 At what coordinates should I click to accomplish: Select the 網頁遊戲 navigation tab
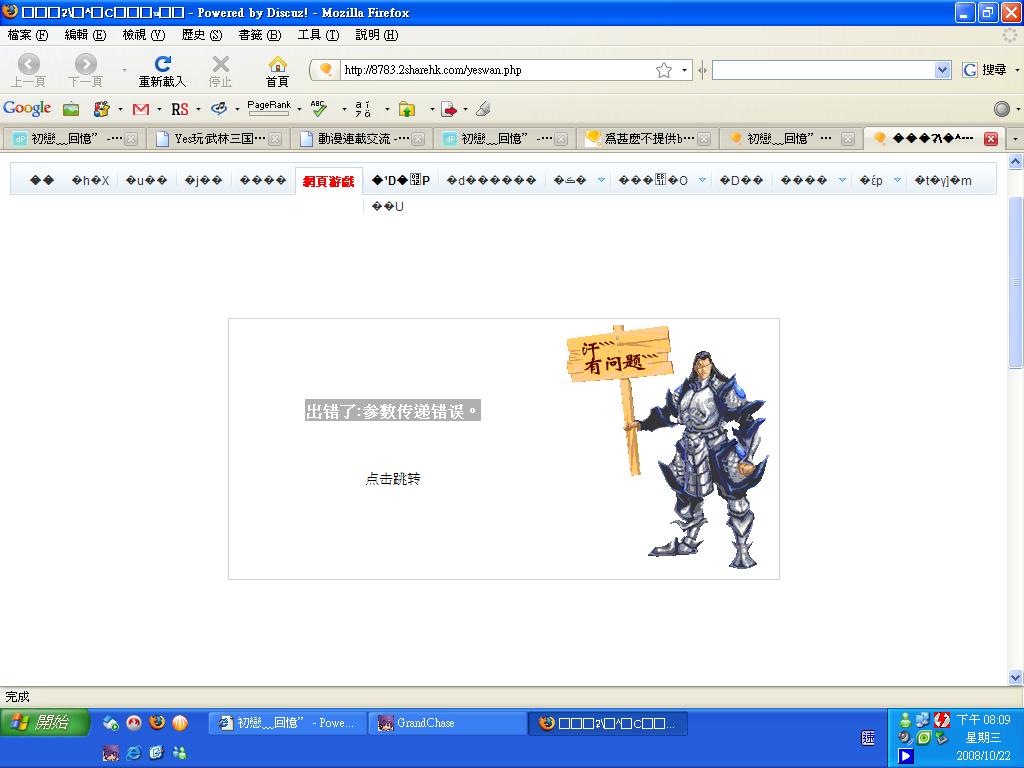point(328,181)
